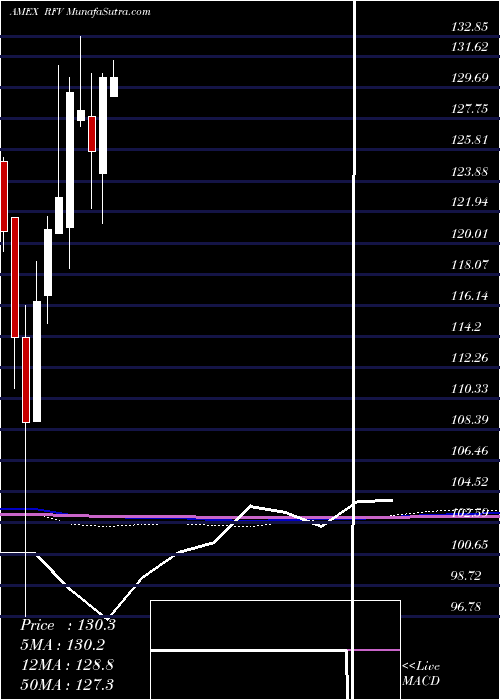Image resolution: width=500 pixels, height=700 pixels.
Task: Click the 50MA : 127.3 readout
Action: point(67,684)
